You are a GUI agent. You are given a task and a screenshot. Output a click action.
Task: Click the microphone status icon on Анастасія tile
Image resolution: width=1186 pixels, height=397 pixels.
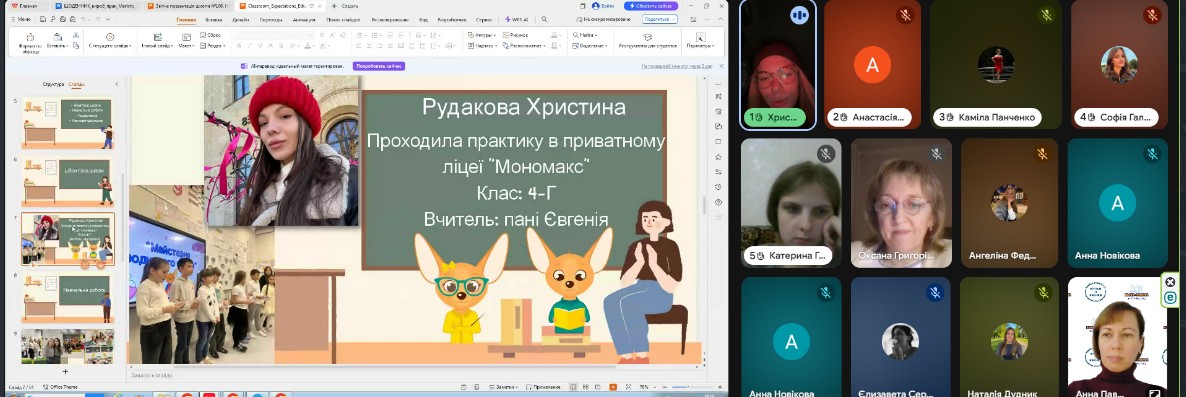tap(904, 14)
